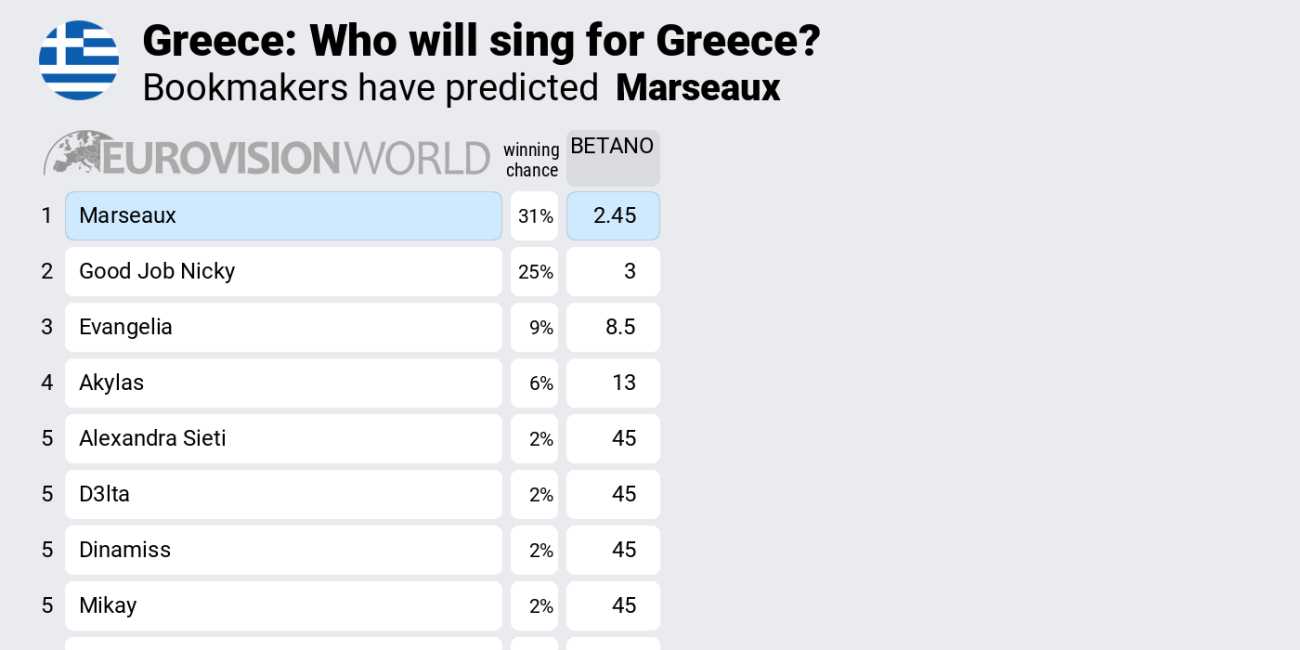
Task: Click the 45 odds for Alexandra Sieti
Action: [x=613, y=439]
